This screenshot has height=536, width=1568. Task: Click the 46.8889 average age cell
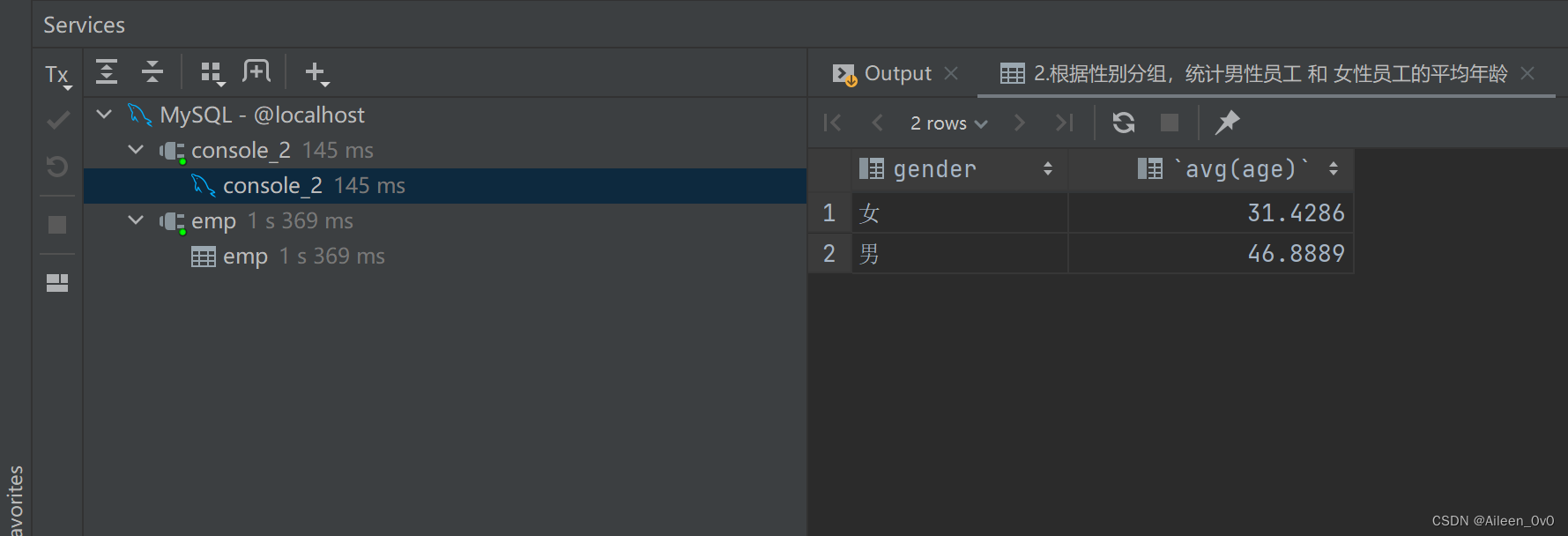pyautogui.click(x=1296, y=254)
